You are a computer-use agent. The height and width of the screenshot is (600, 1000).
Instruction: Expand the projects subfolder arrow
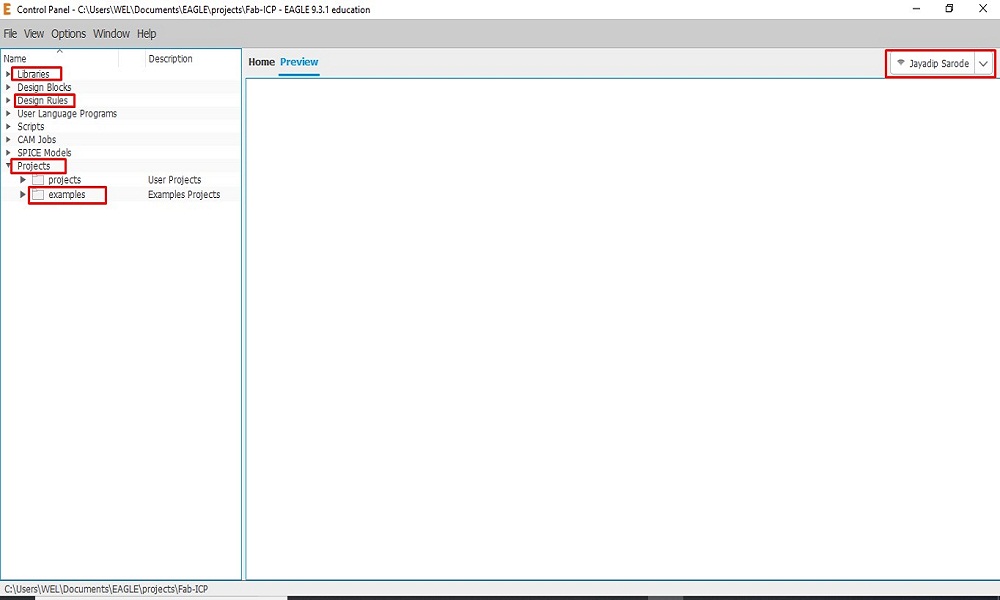23,180
